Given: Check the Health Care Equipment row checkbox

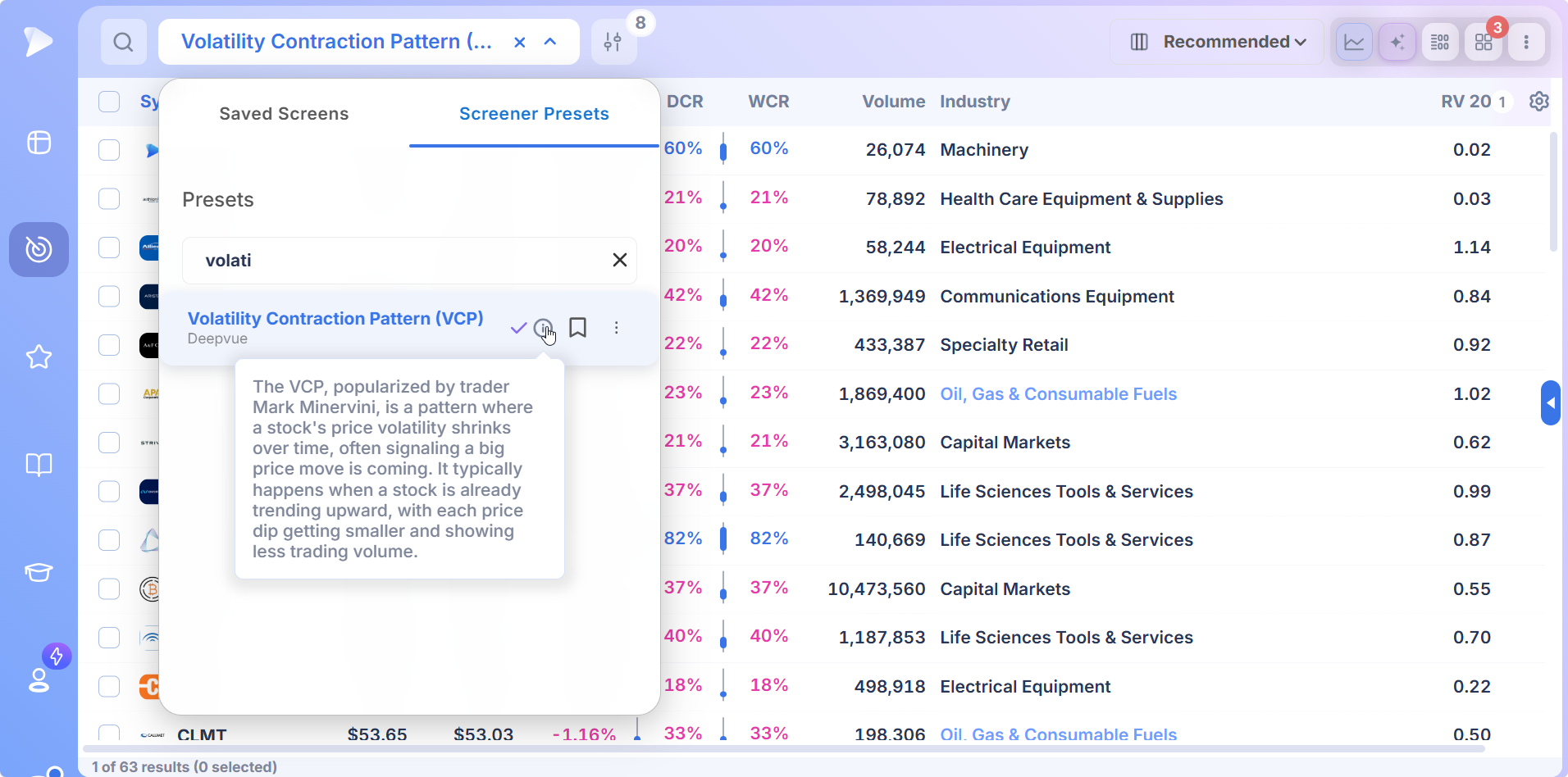Looking at the screenshot, I should pos(109,199).
